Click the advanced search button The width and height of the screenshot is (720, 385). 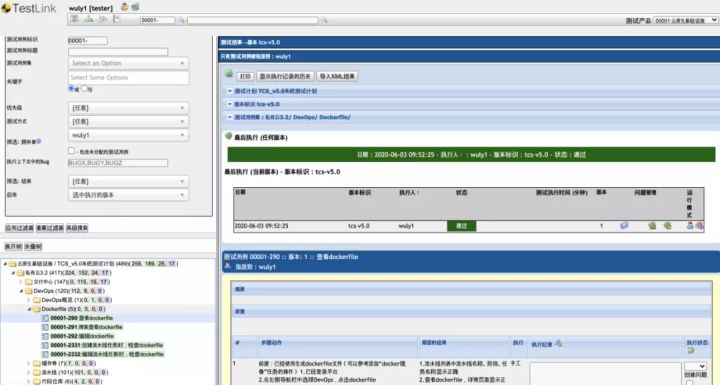(77, 228)
